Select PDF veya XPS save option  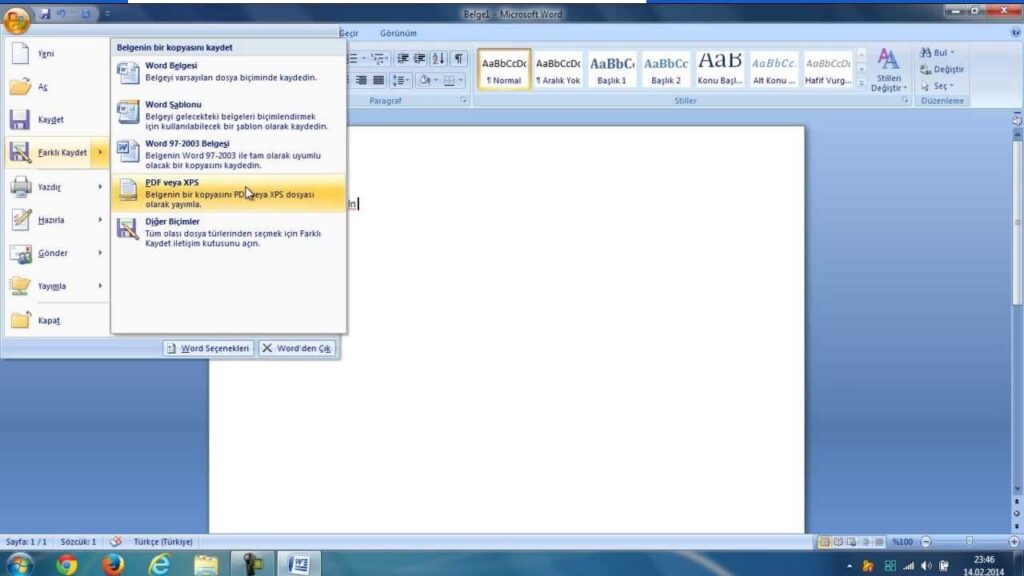pyautogui.click(x=229, y=193)
